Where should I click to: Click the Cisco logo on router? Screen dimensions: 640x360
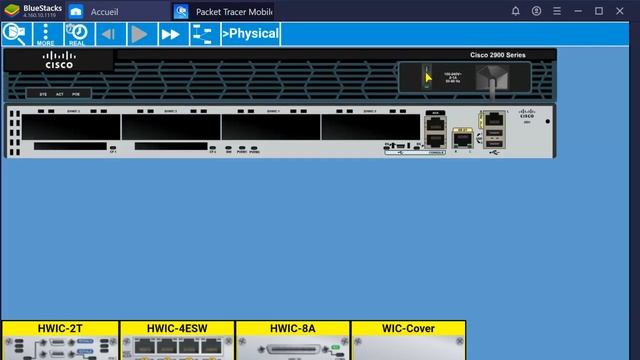click(59, 60)
